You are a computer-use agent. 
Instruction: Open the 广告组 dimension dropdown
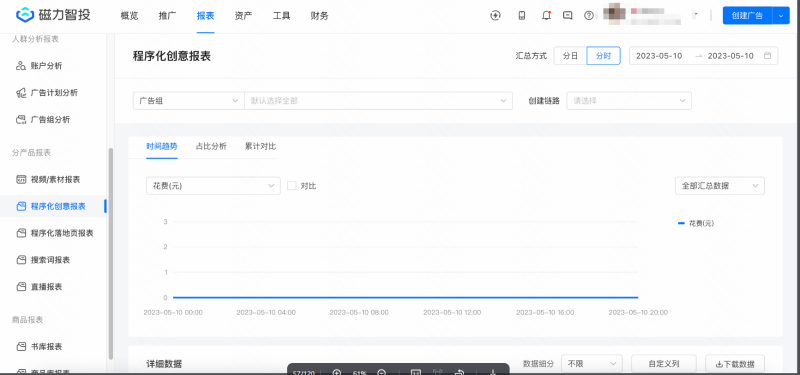pyautogui.click(x=189, y=101)
